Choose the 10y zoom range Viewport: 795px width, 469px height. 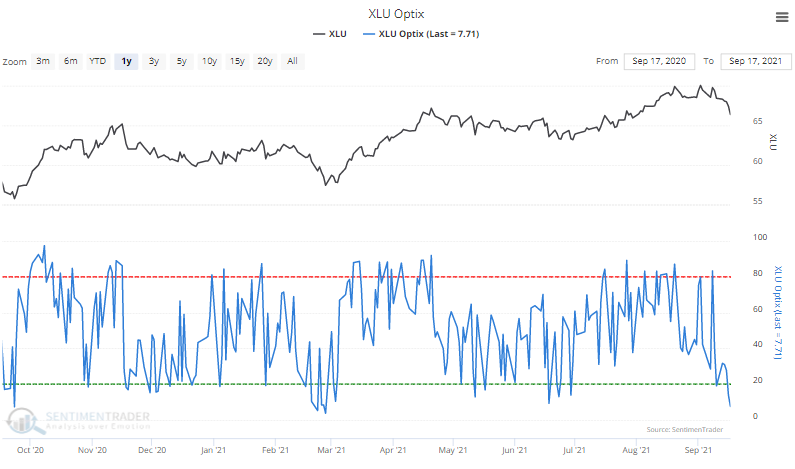click(209, 61)
